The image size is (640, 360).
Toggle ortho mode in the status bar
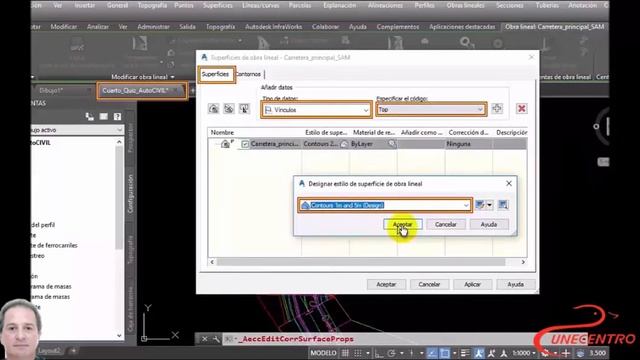click(x=379, y=353)
